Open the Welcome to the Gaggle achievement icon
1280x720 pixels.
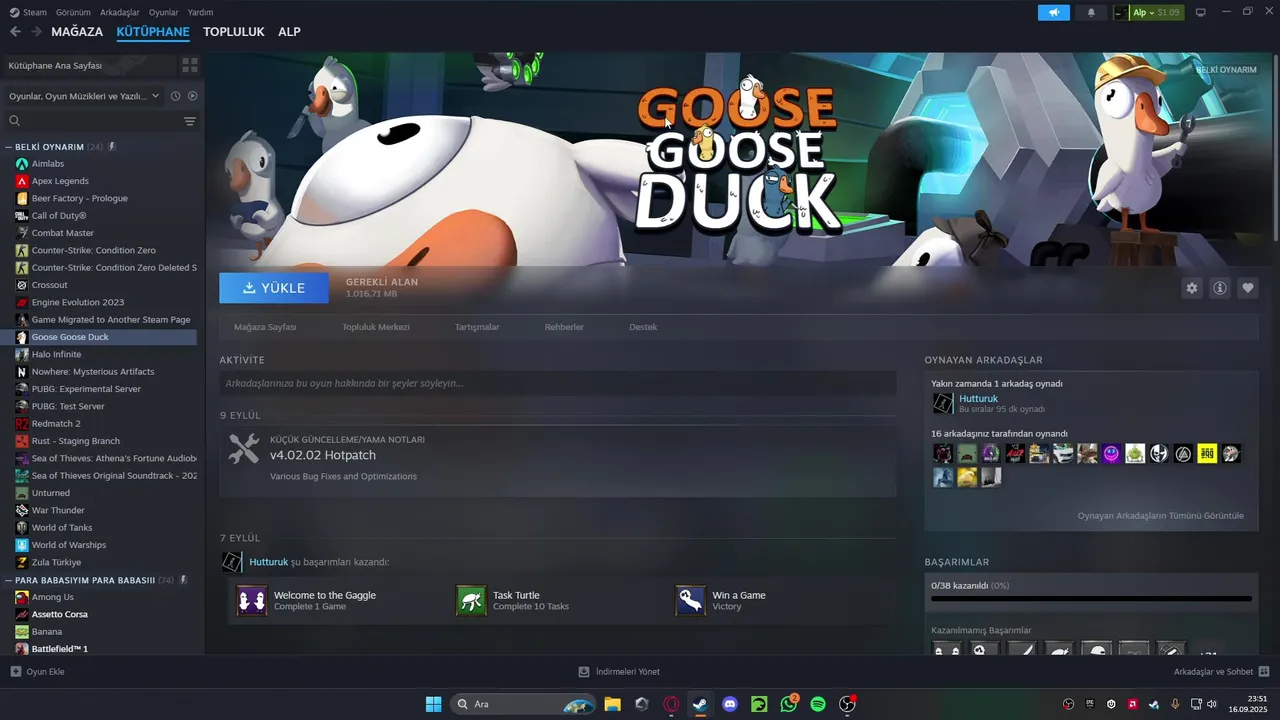click(251, 600)
